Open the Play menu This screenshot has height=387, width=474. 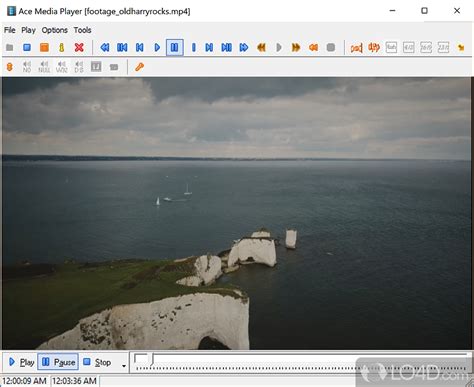point(28,30)
